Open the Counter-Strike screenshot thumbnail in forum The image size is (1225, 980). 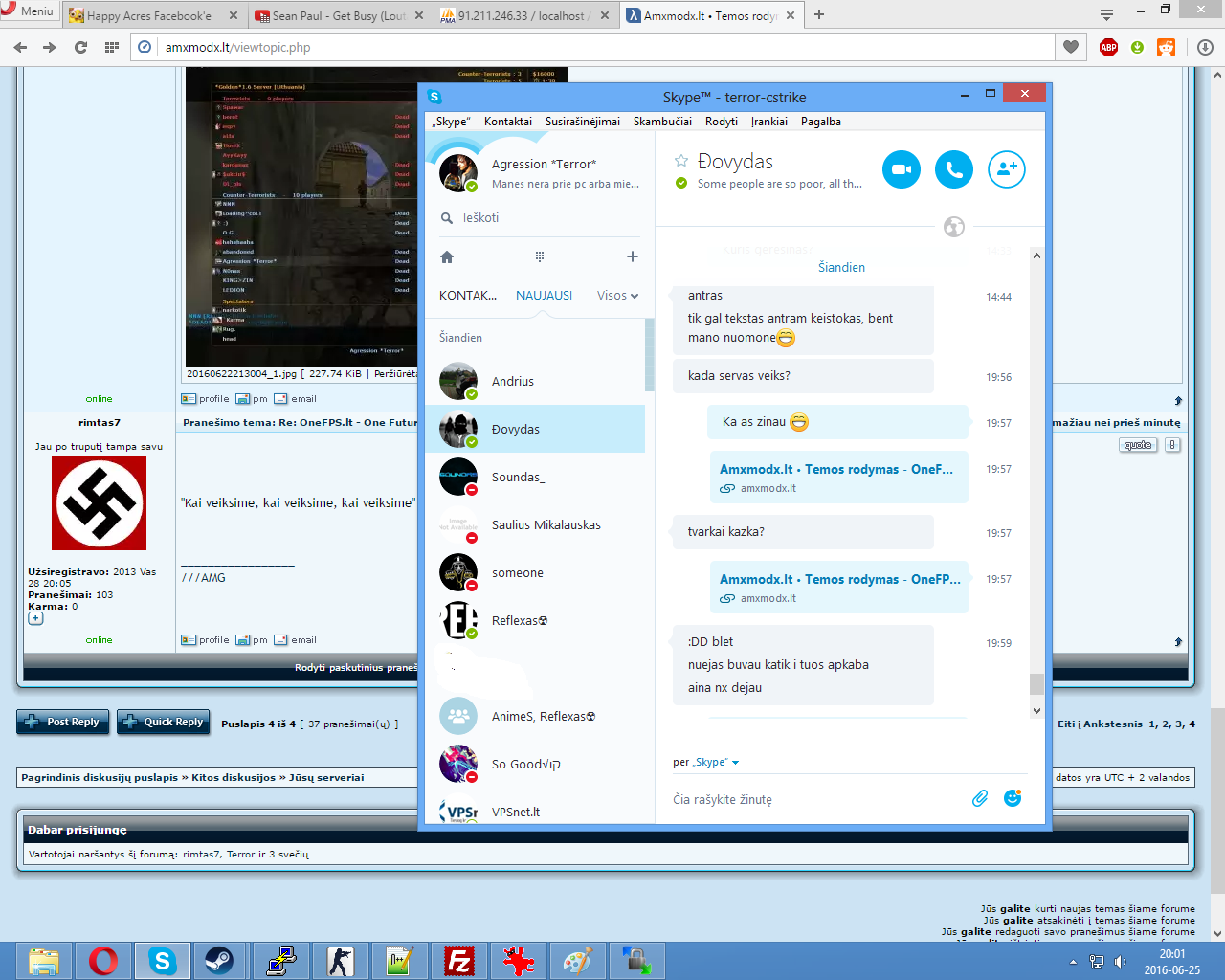301,216
